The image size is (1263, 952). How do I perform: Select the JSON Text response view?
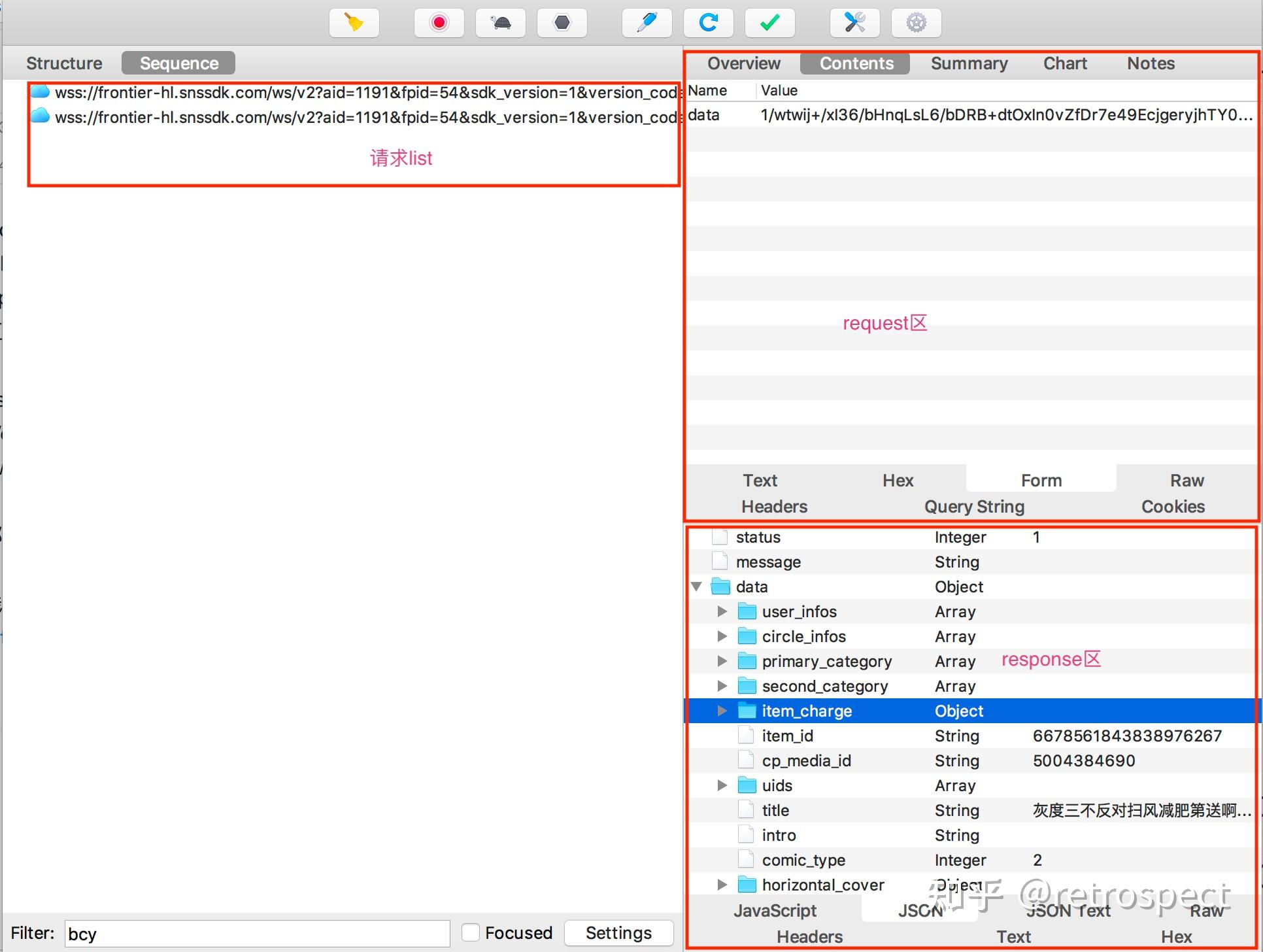pyautogui.click(x=1068, y=910)
